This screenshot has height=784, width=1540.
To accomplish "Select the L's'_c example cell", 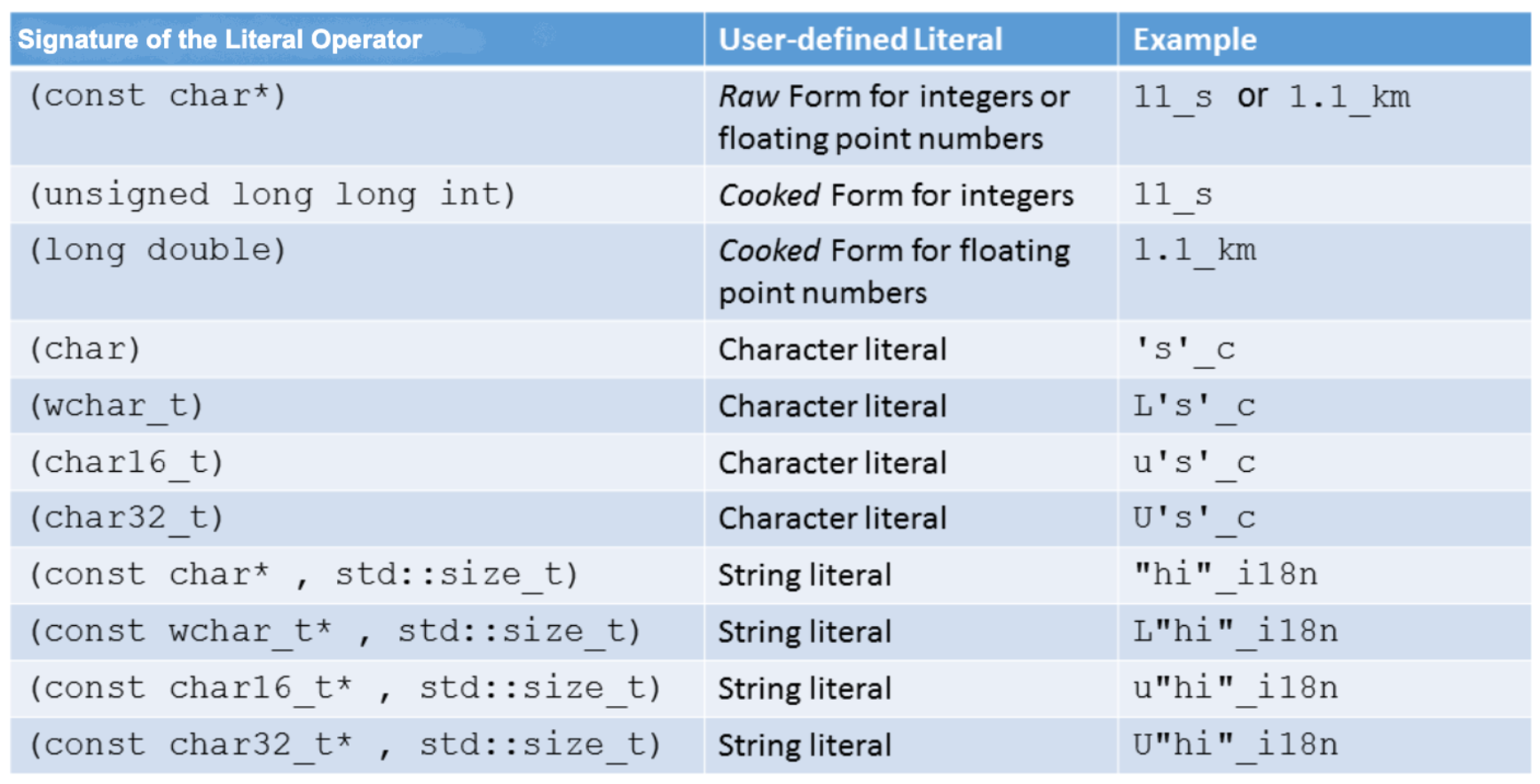I will point(1194,406).
